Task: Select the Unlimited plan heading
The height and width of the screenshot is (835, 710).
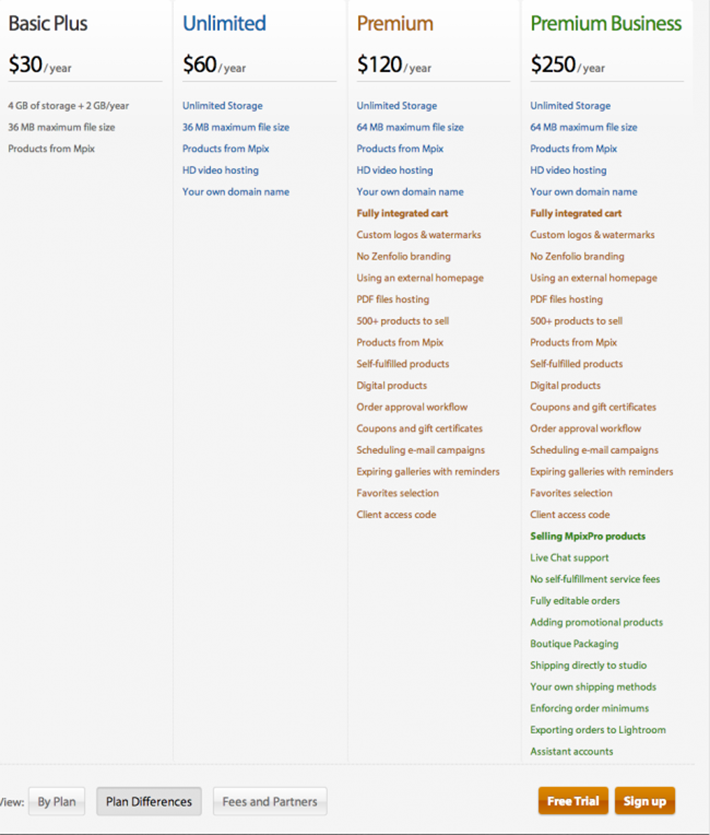Action: (x=224, y=23)
